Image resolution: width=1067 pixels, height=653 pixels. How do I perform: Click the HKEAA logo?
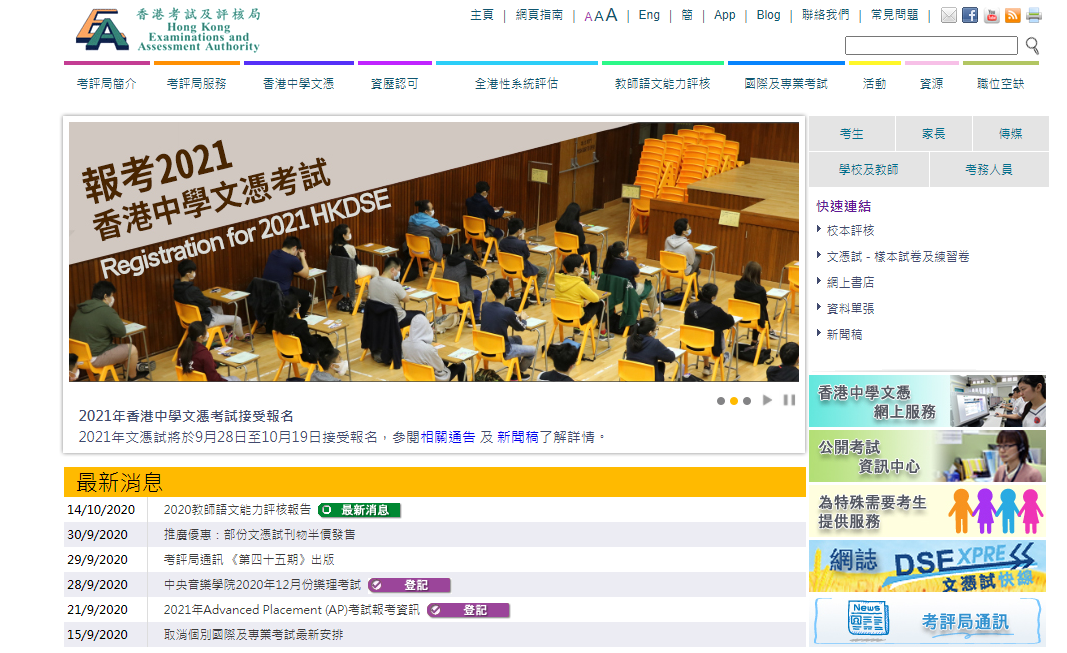[x=167, y=30]
